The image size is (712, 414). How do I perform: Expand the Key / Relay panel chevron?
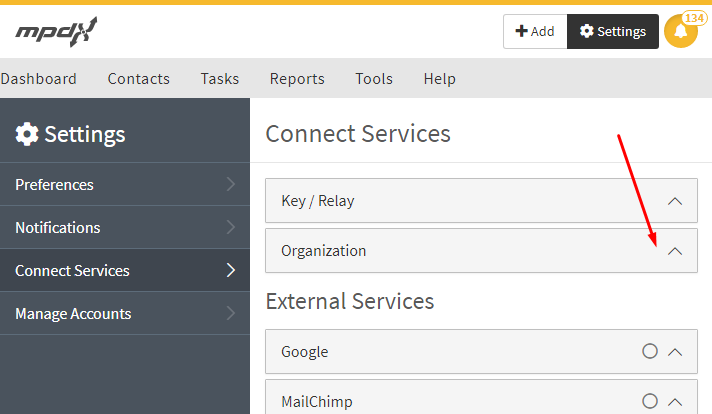[x=675, y=201]
